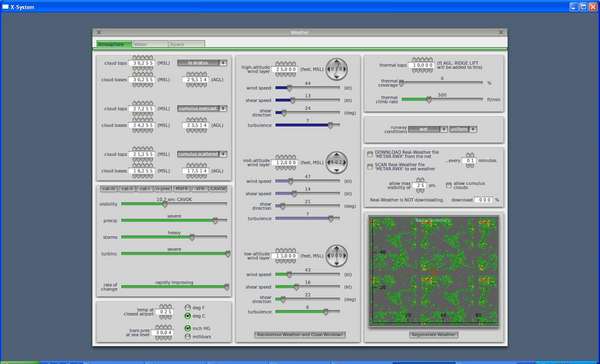Switch to the Water tab
Screen dimensions: 600x364
150,44
